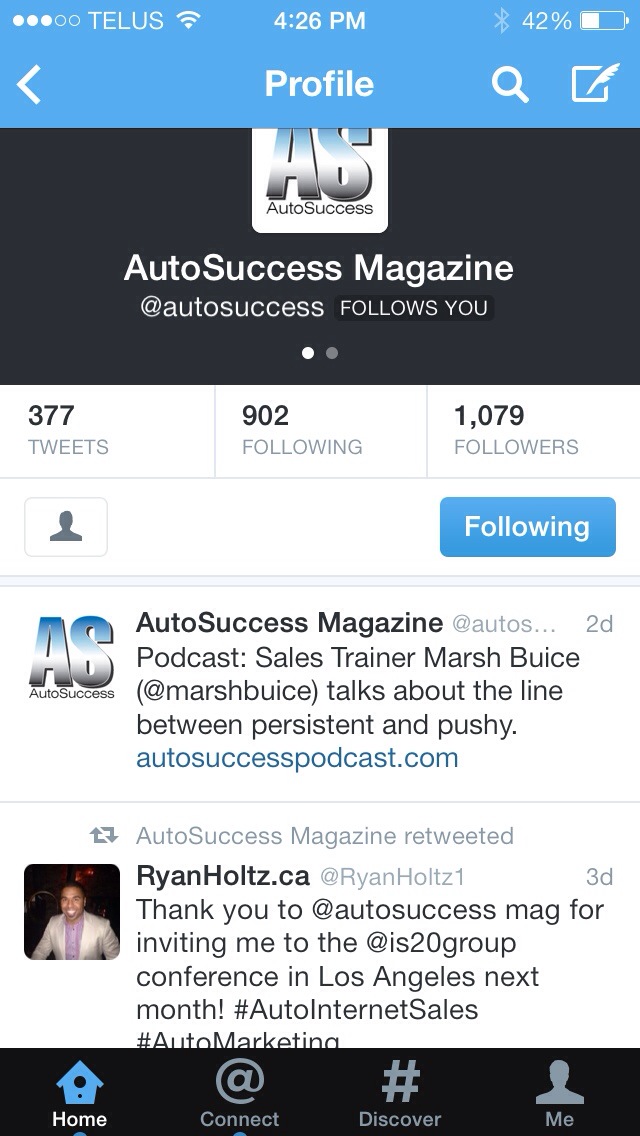Open RyanHoltz.ca profile photo thumbnail
This screenshot has width=640, height=1136.
pos(72,911)
